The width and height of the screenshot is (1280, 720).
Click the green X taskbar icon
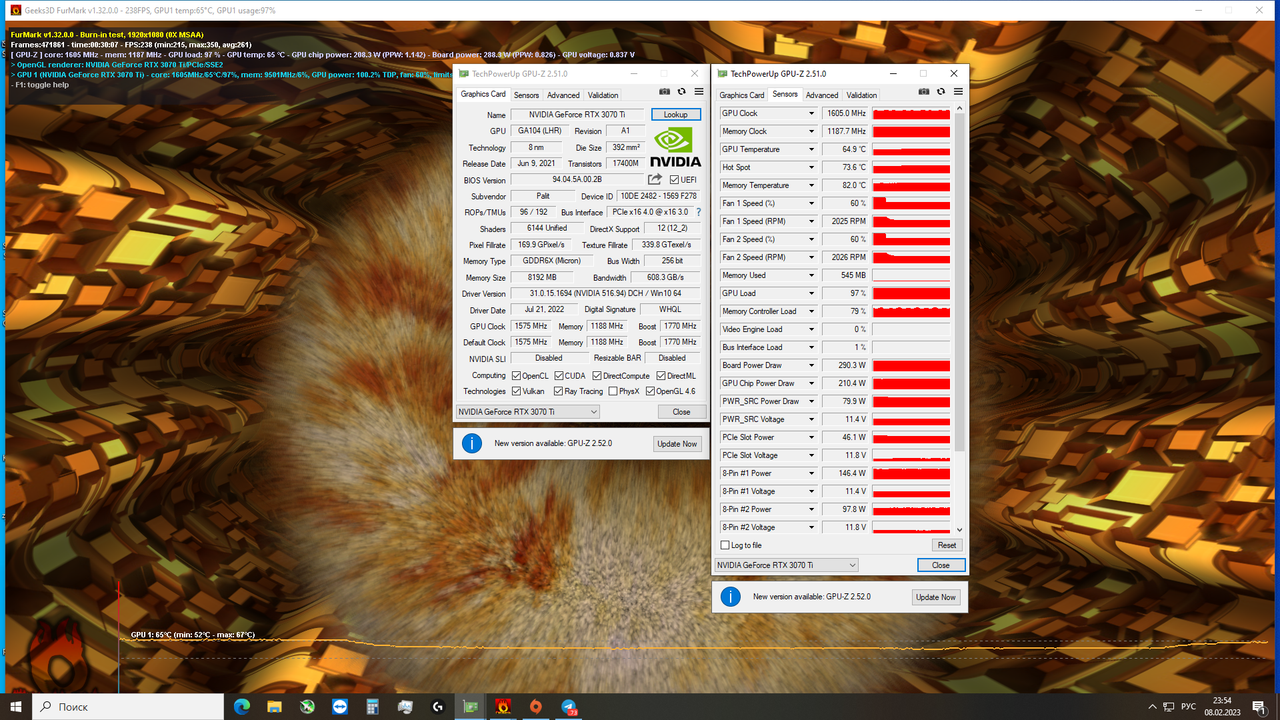point(307,707)
